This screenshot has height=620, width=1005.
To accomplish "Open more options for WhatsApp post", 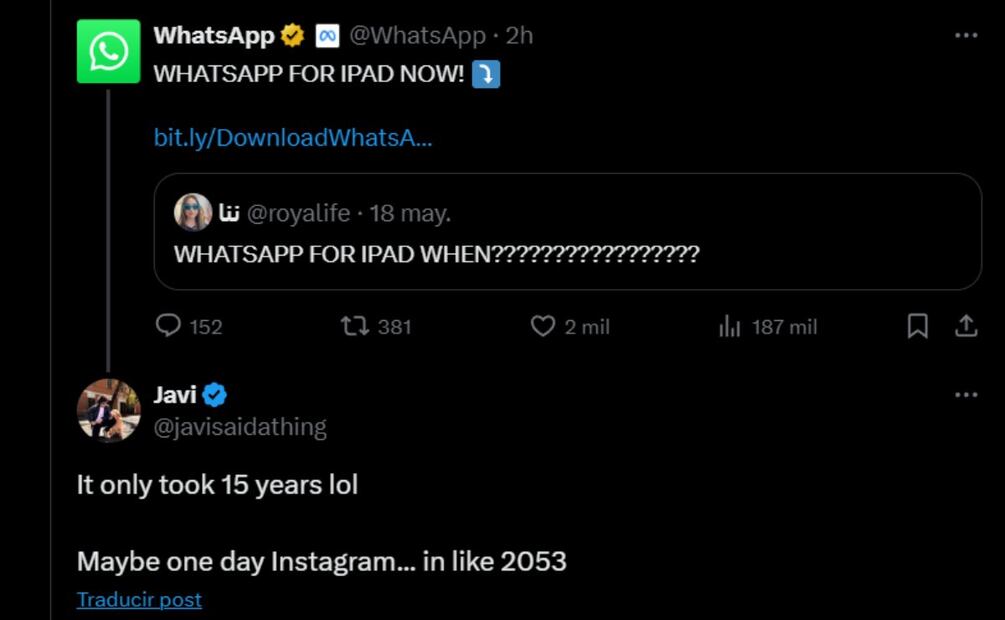I will pyautogui.click(x=965, y=36).
